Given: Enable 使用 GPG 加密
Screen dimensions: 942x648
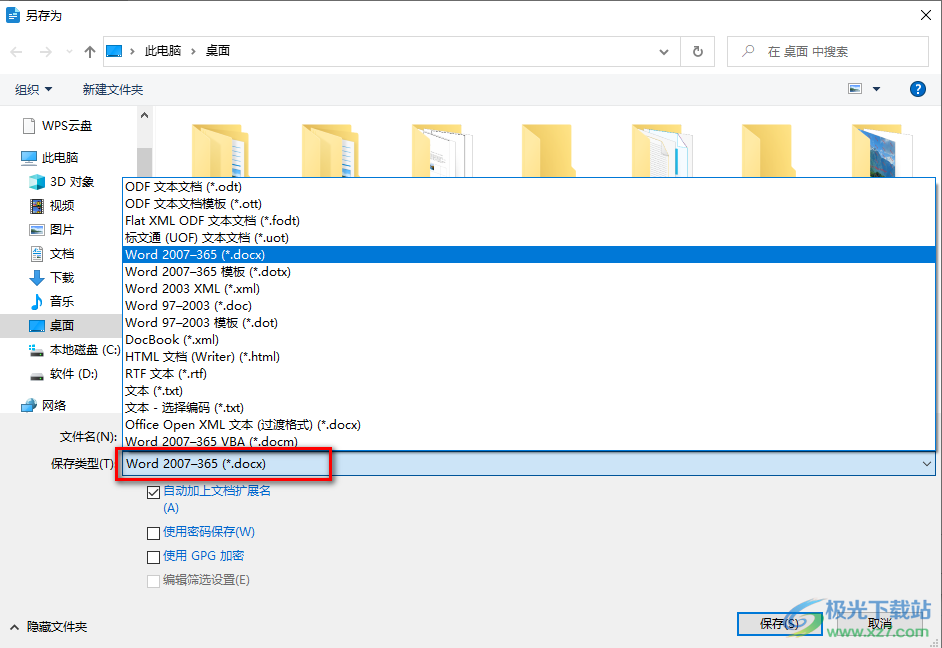Looking at the screenshot, I should tap(154, 556).
